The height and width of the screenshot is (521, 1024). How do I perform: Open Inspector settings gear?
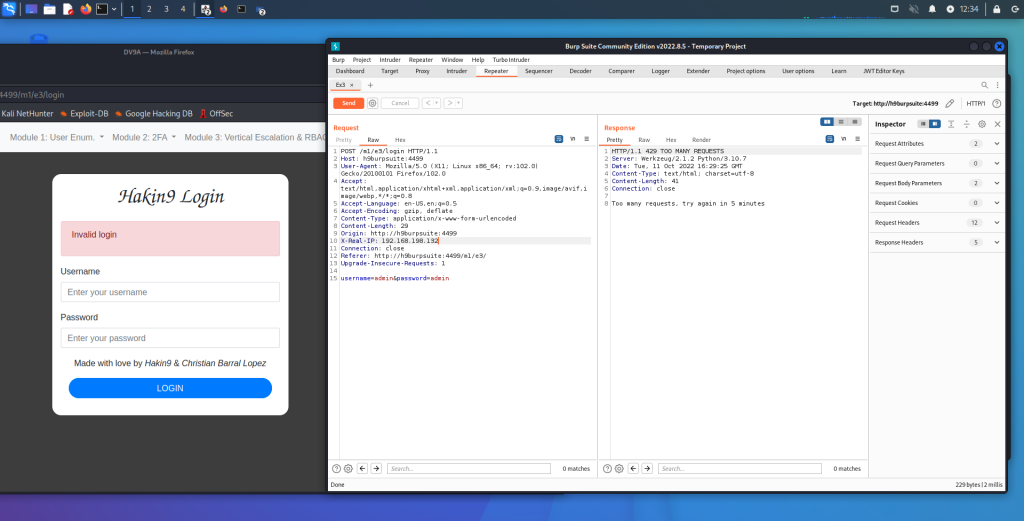(x=982, y=124)
